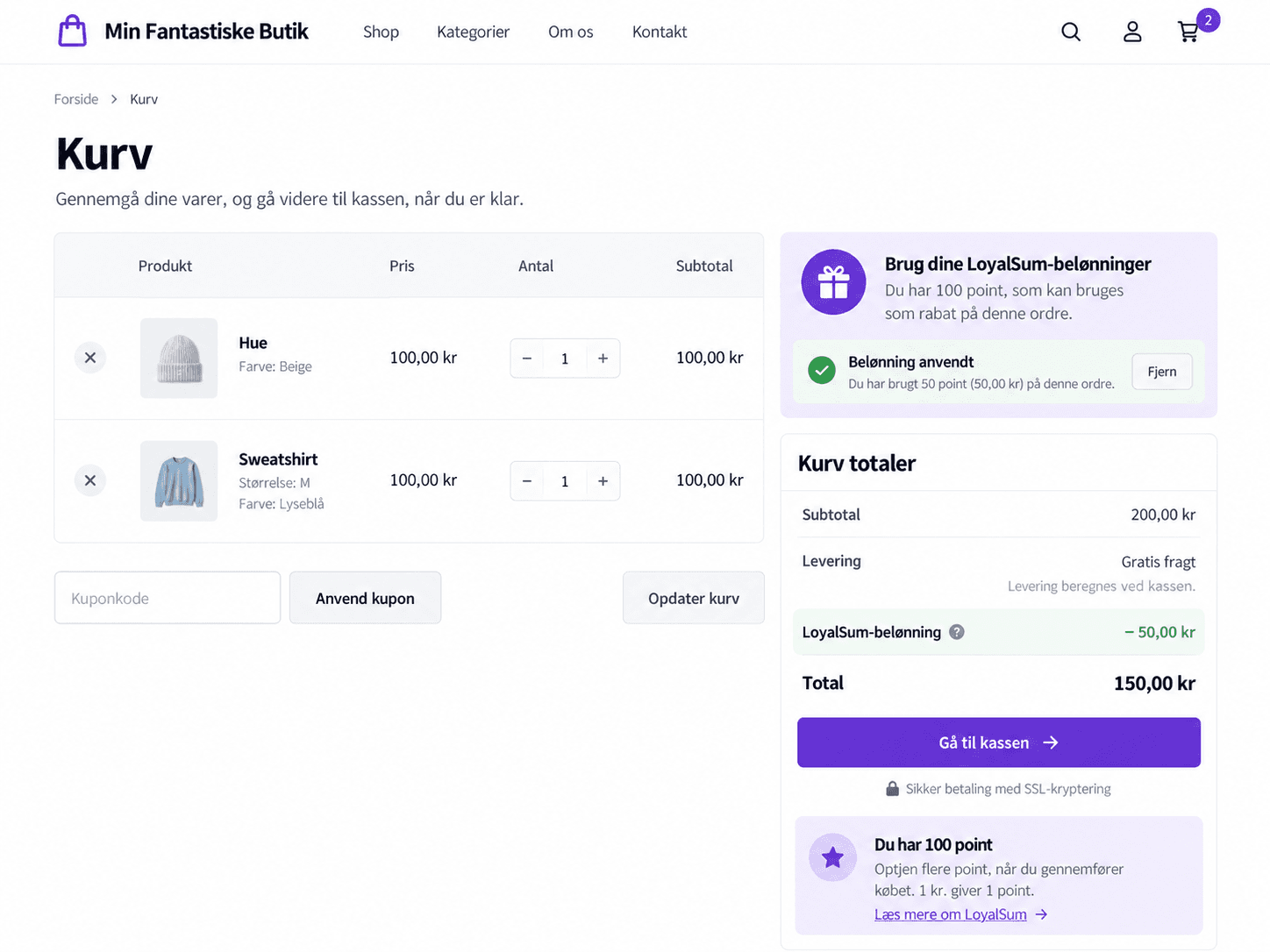Open the search icon in header
The image size is (1270, 952).
pyautogui.click(x=1071, y=32)
